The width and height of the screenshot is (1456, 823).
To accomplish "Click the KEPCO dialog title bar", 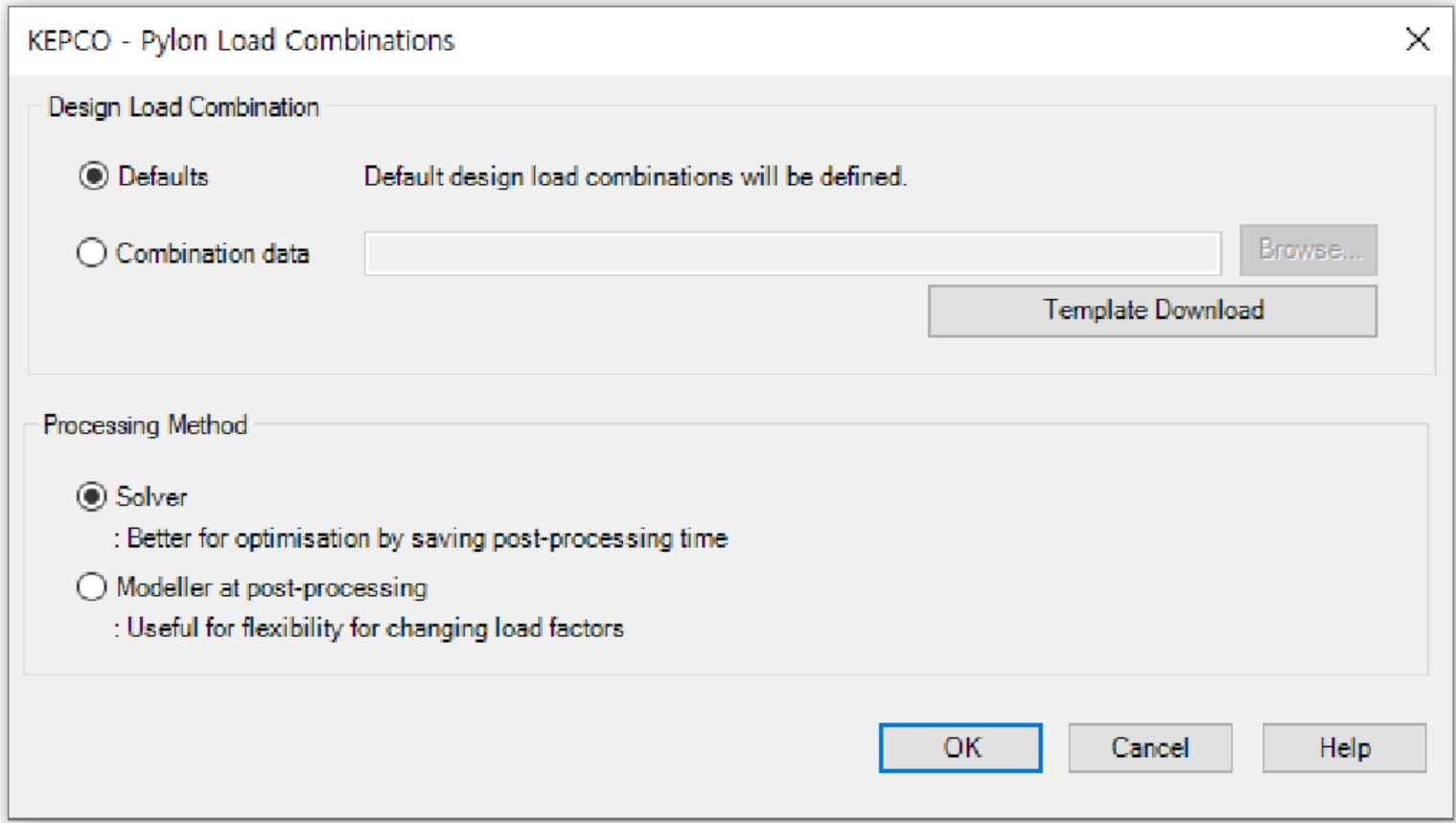I will [x=671, y=40].
